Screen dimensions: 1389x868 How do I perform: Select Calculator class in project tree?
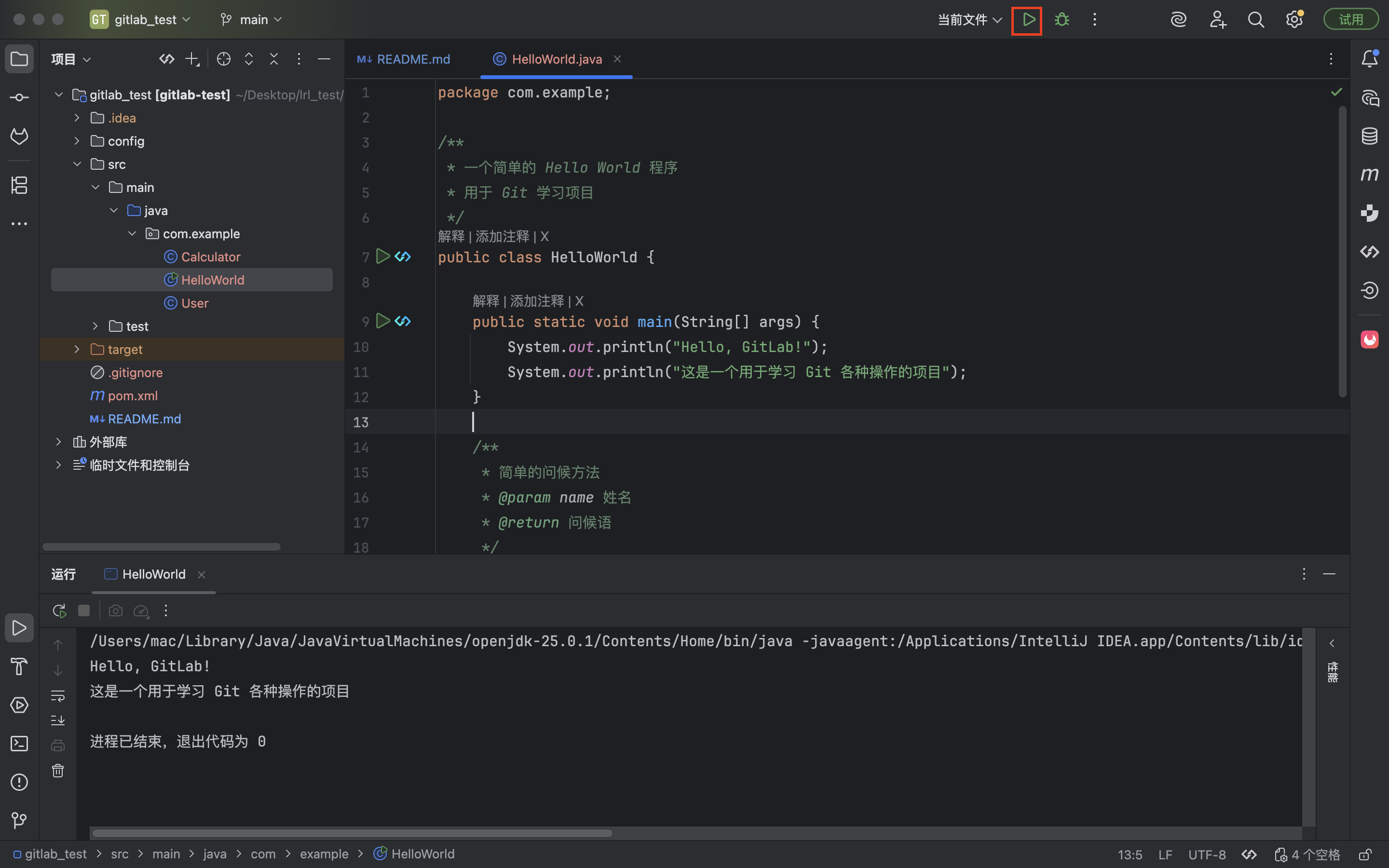tap(210, 257)
